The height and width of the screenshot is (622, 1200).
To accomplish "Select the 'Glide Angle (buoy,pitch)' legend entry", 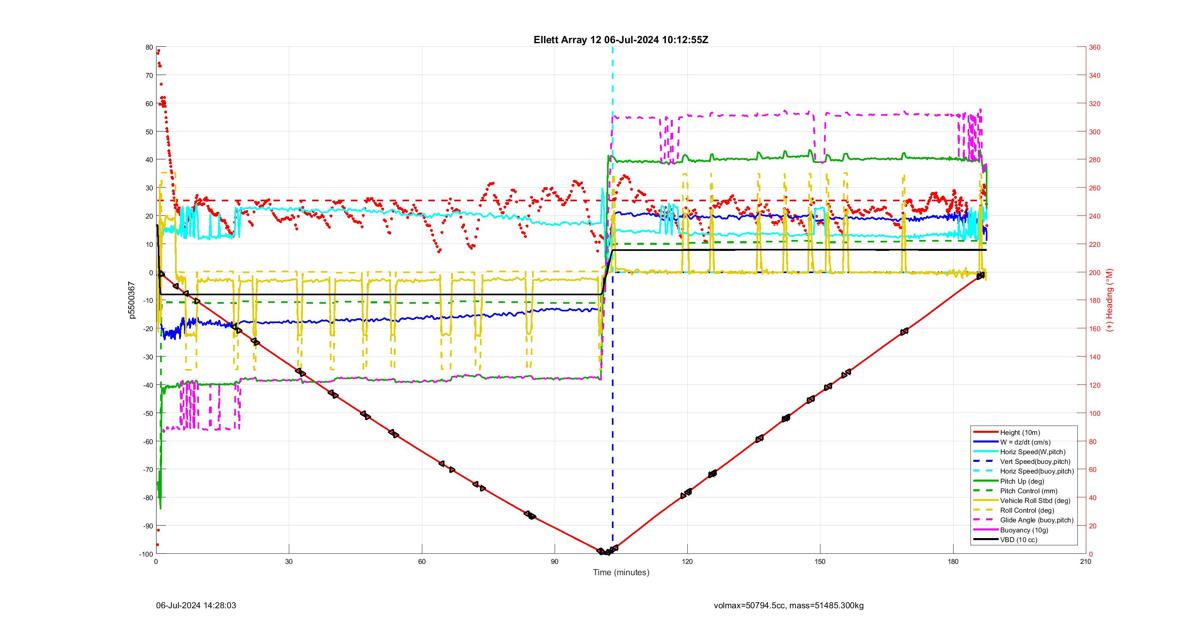I will 1037,520.
